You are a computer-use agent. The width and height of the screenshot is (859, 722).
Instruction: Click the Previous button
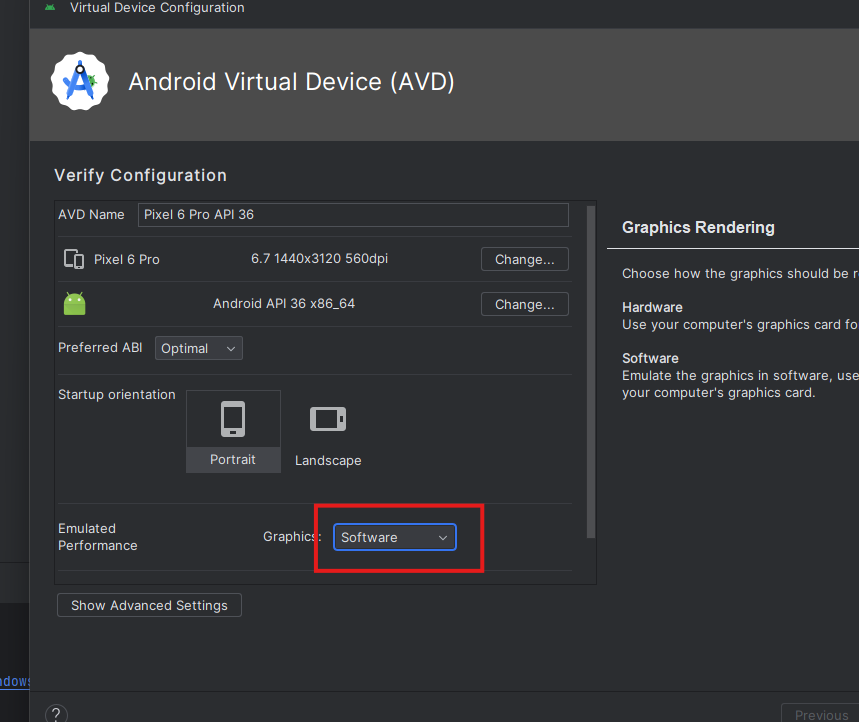(x=821, y=714)
